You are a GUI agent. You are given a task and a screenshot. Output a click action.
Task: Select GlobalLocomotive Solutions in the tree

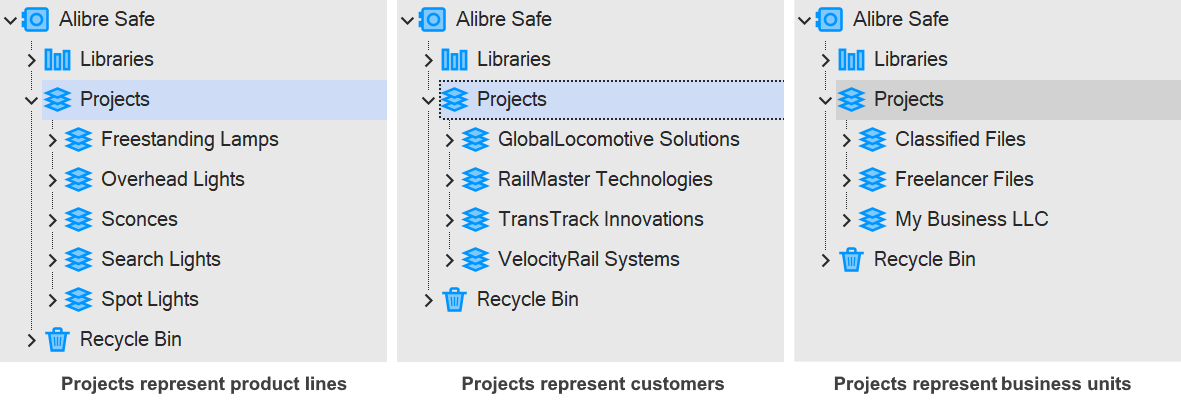(x=618, y=139)
